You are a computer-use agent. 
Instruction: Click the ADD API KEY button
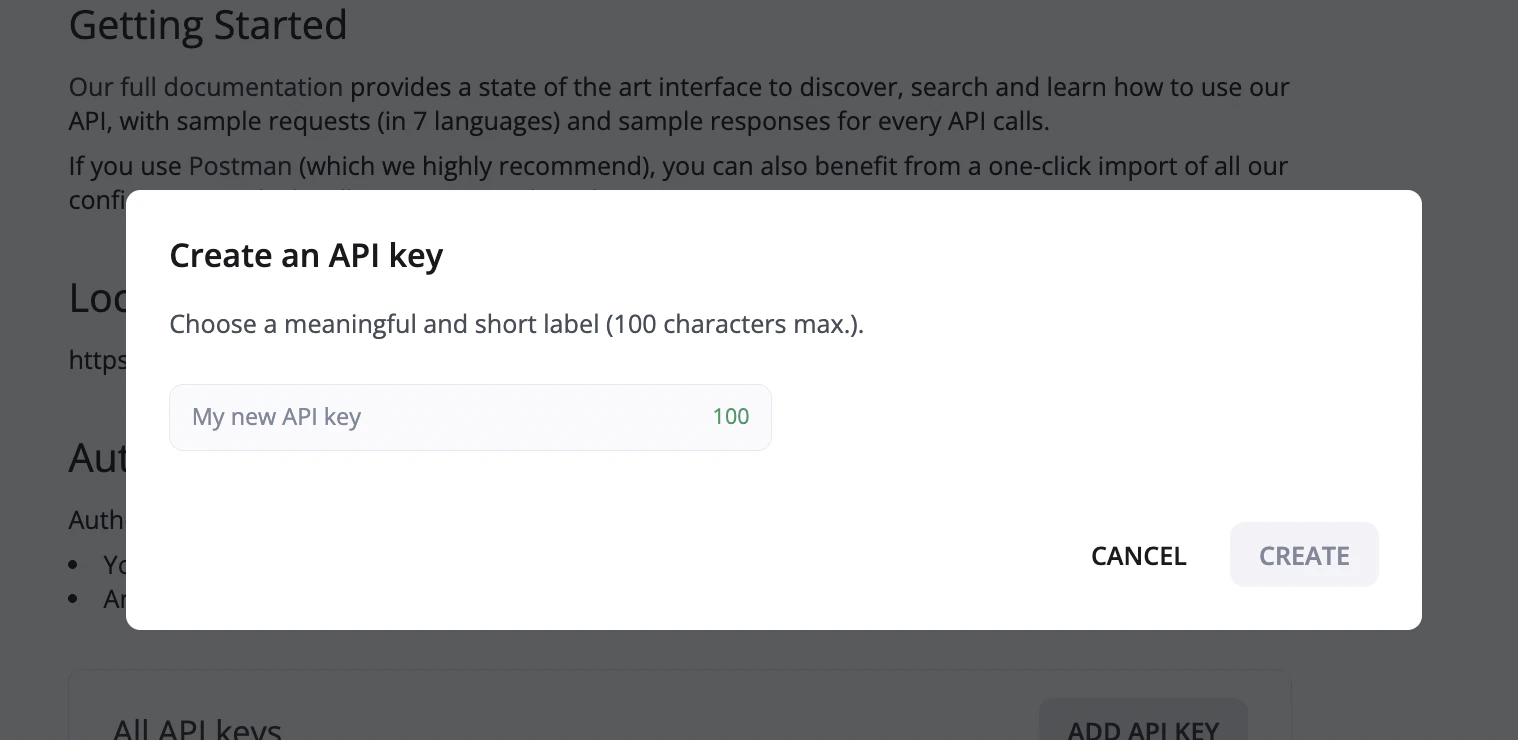(x=1143, y=727)
